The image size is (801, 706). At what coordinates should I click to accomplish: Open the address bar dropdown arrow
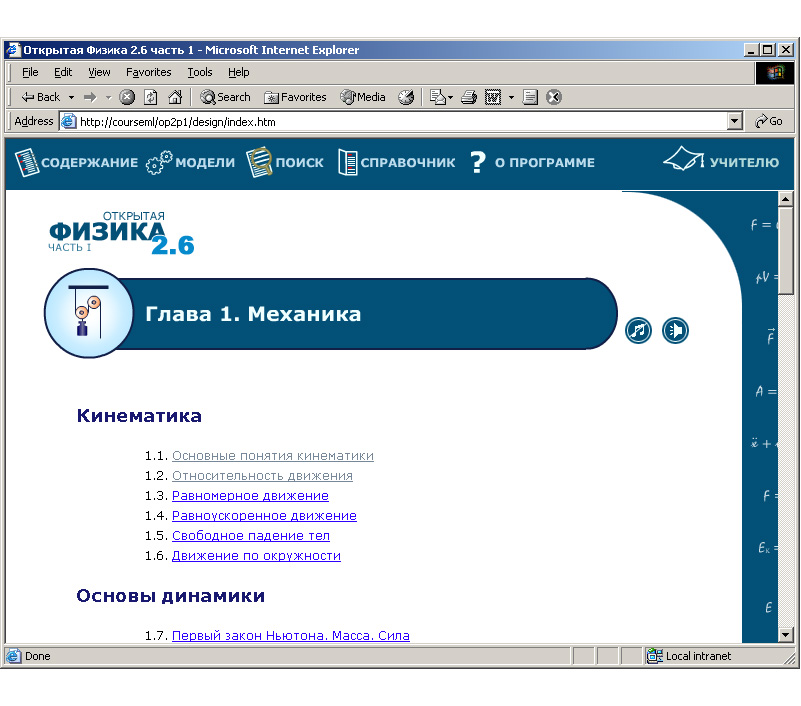tap(735, 122)
